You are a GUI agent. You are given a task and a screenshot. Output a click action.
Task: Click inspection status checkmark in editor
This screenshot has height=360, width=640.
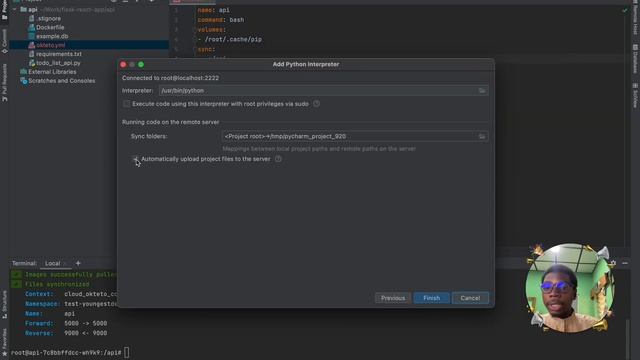point(624,10)
